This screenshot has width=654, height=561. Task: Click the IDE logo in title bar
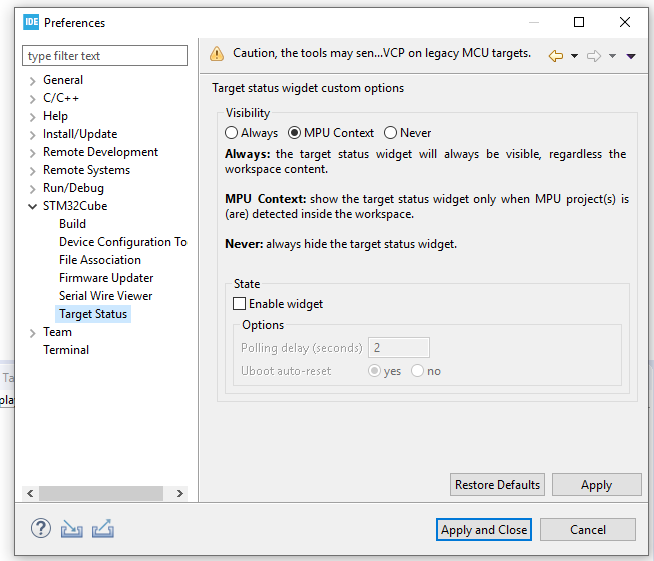coord(31,22)
